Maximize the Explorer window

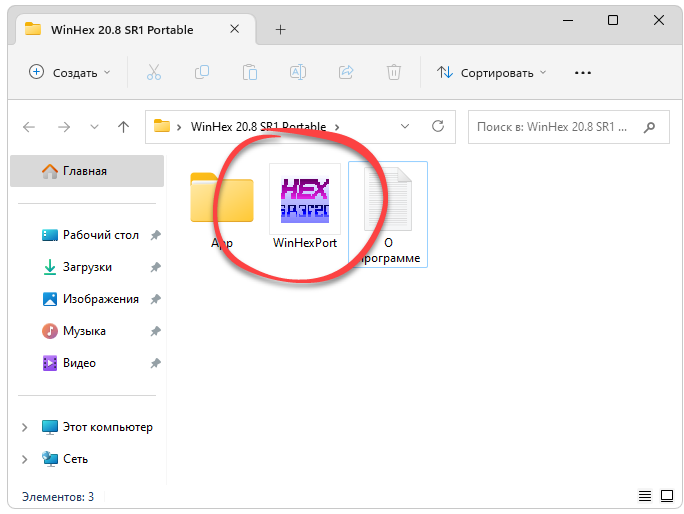point(613,20)
